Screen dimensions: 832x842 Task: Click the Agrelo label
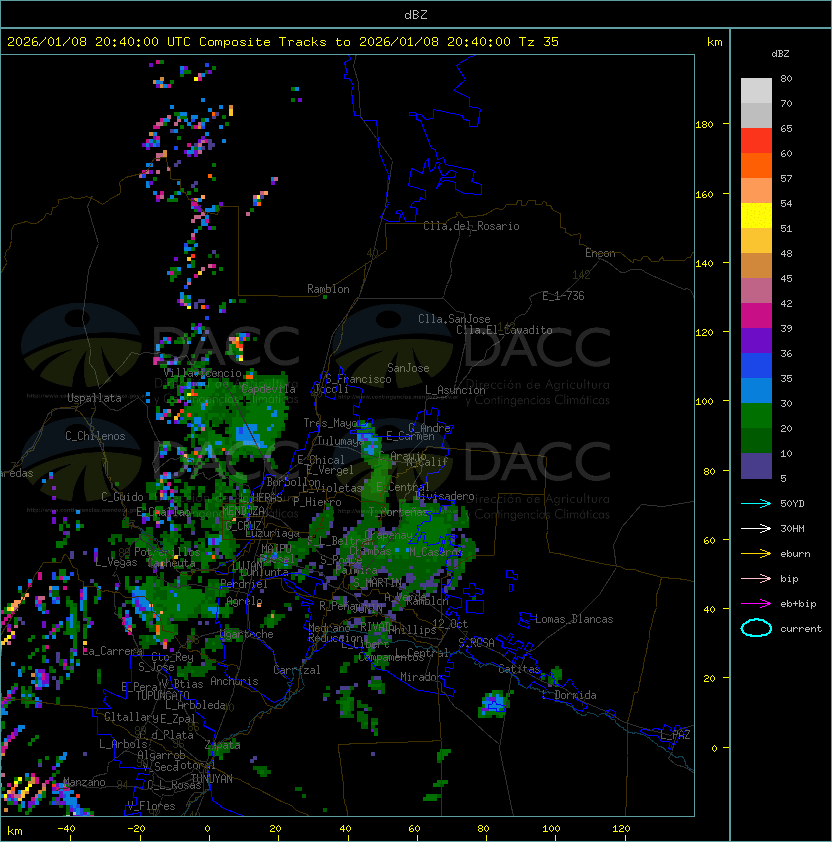point(244,601)
